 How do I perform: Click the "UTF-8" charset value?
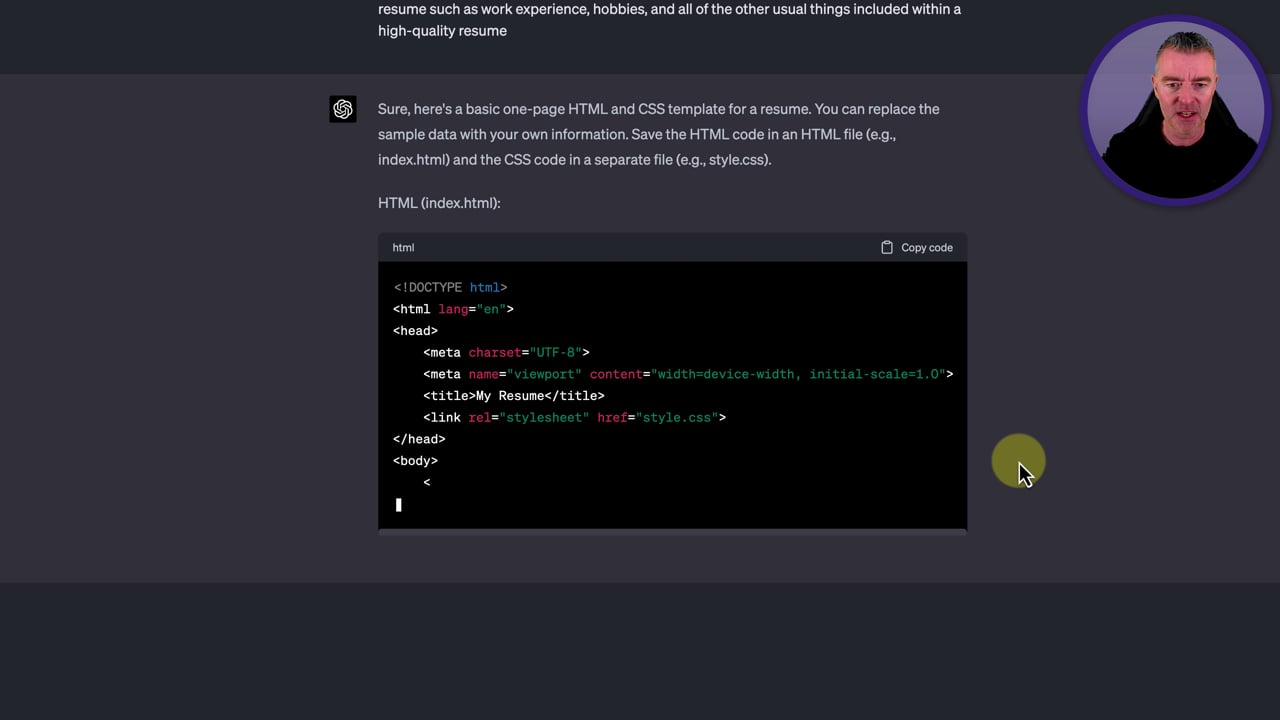555,353
